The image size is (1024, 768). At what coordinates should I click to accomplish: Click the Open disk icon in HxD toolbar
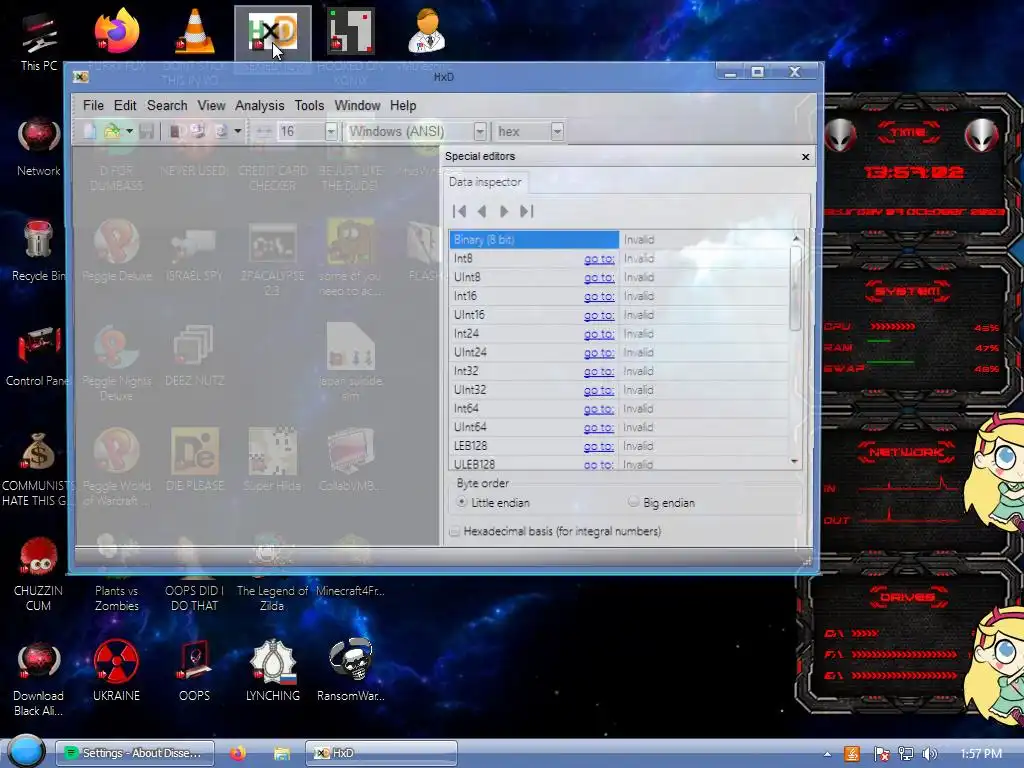(x=197, y=131)
